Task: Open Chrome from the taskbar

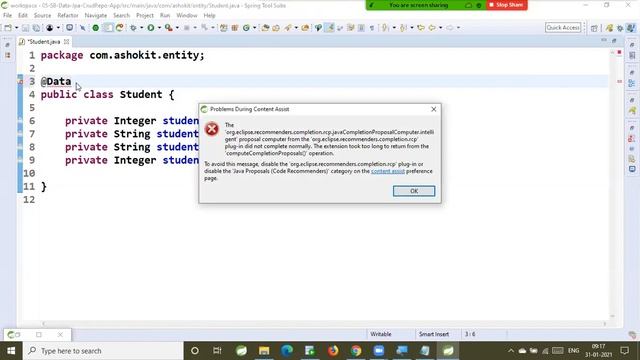Action: [x=356, y=351]
